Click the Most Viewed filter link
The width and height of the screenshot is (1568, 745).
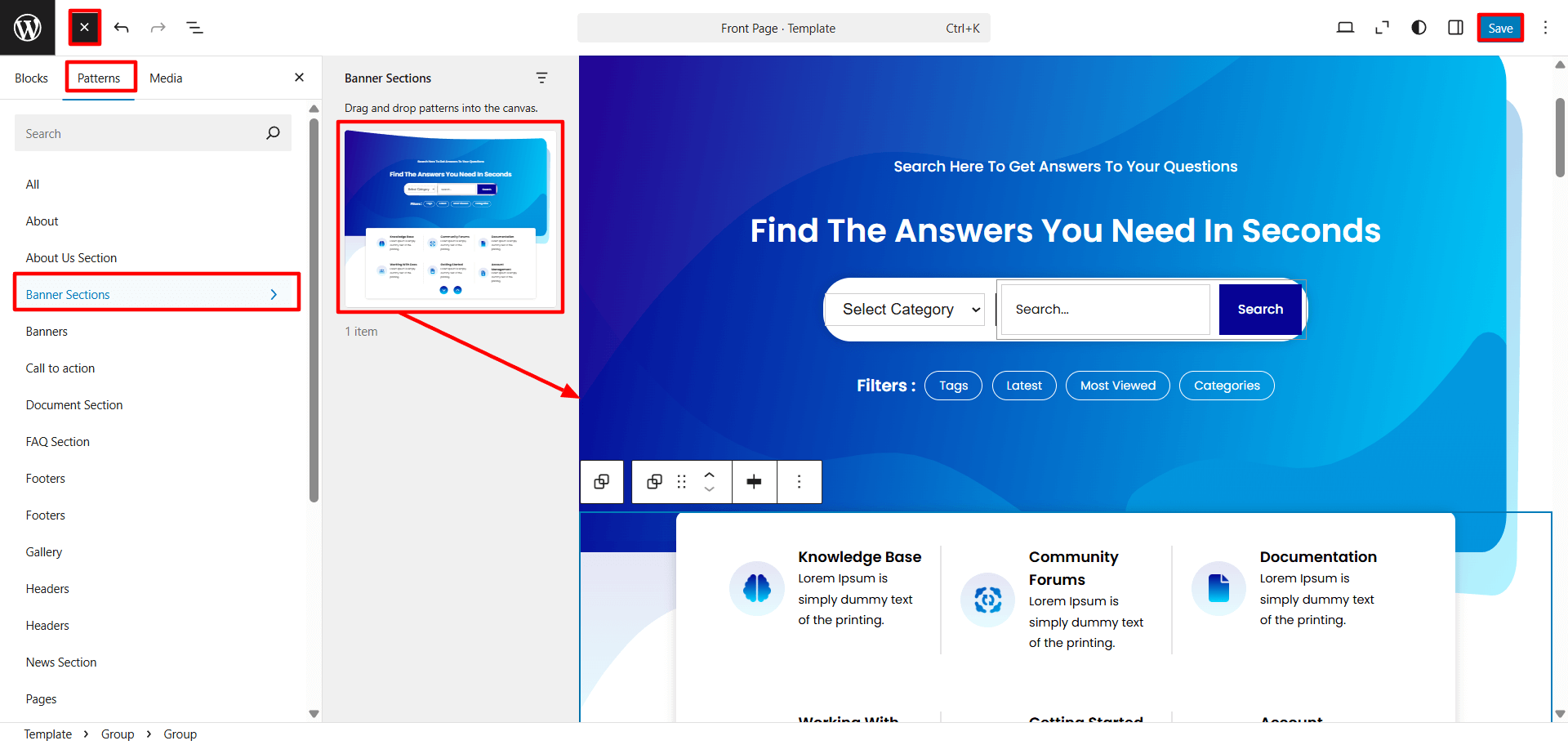click(x=1117, y=386)
